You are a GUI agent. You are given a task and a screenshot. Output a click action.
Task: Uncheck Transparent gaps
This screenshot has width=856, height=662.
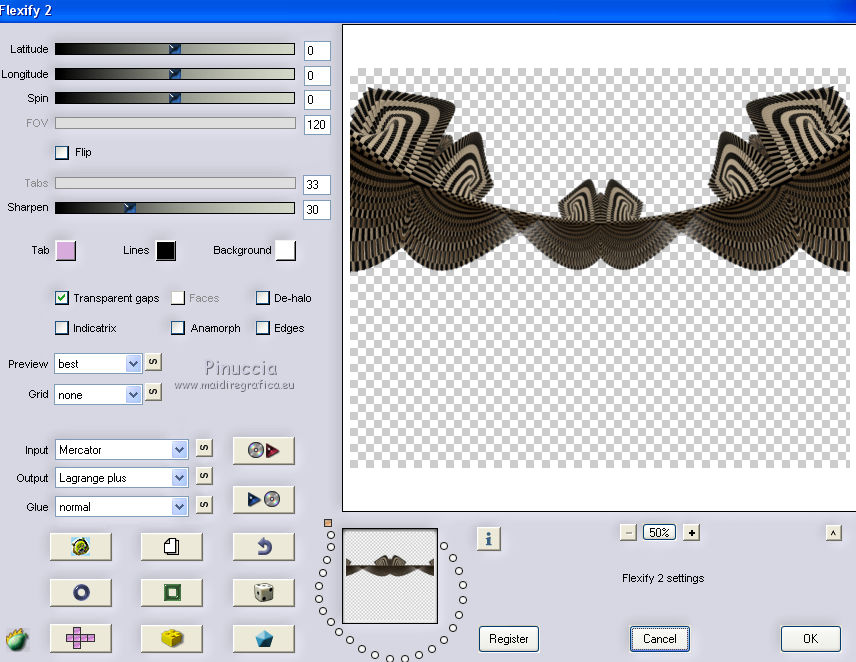(62, 298)
